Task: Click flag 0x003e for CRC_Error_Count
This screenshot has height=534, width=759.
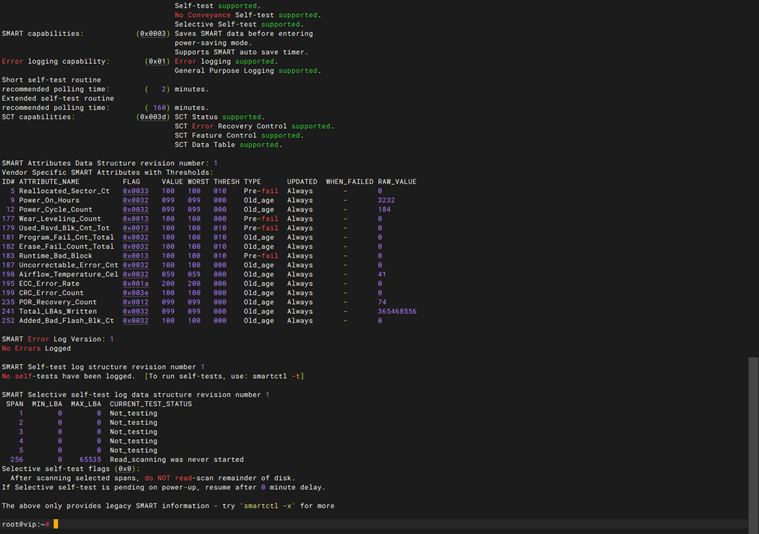Action: coord(136,293)
